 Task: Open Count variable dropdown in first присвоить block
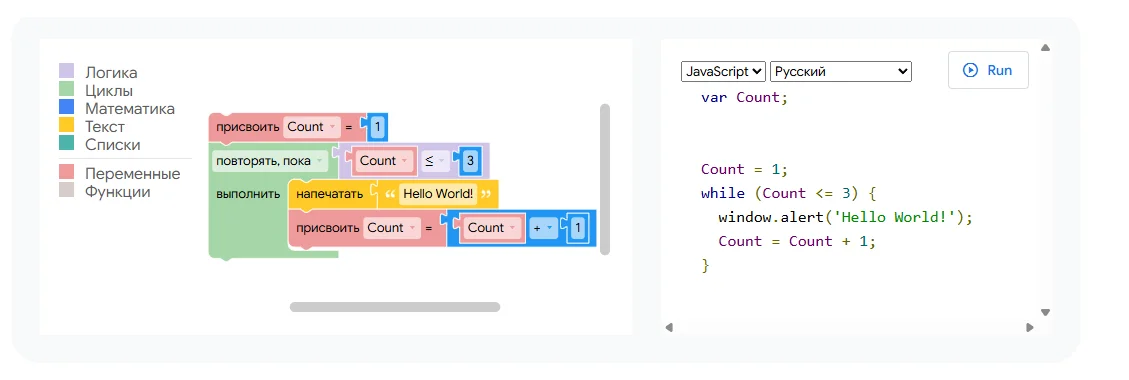[311, 127]
